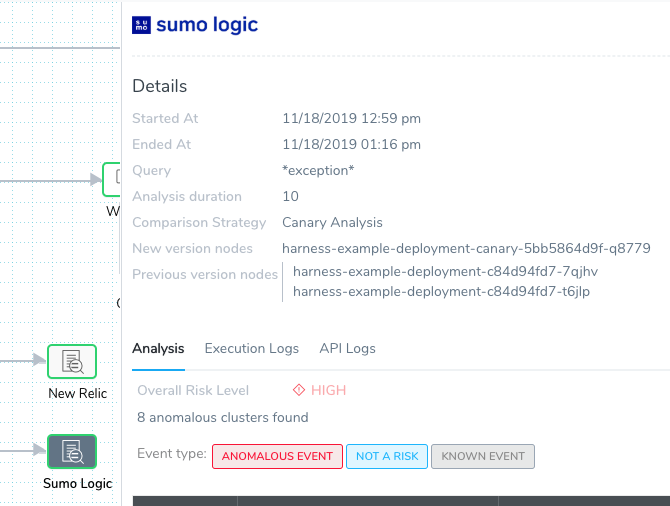Click Ended At value 11/18/2019 01:16 pm

[351, 144]
